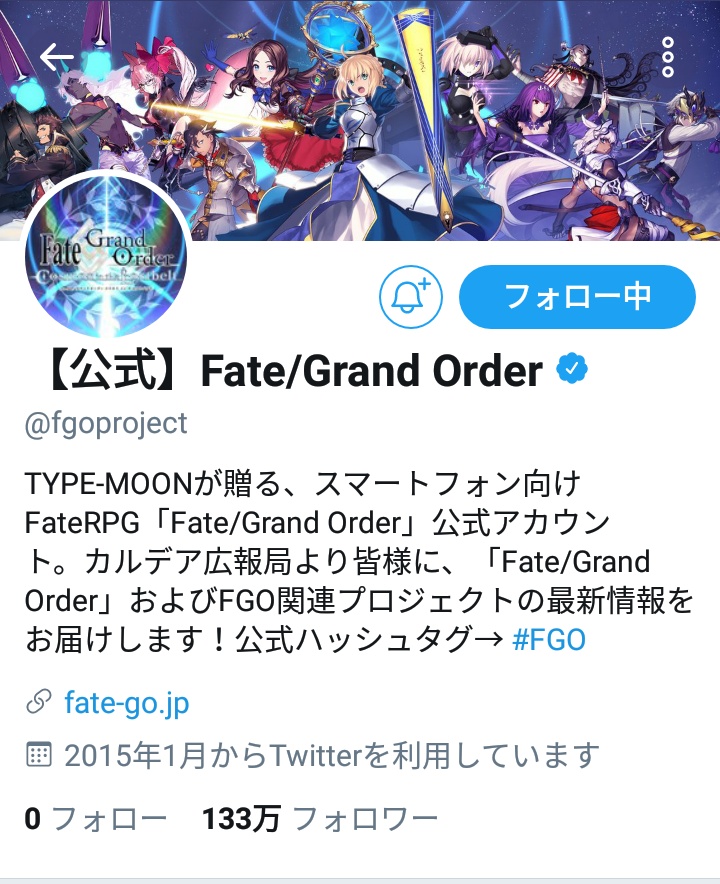Screen dimensions: 720x884
Task: Tap the @fgoproject handle
Action: tap(106, 424)
